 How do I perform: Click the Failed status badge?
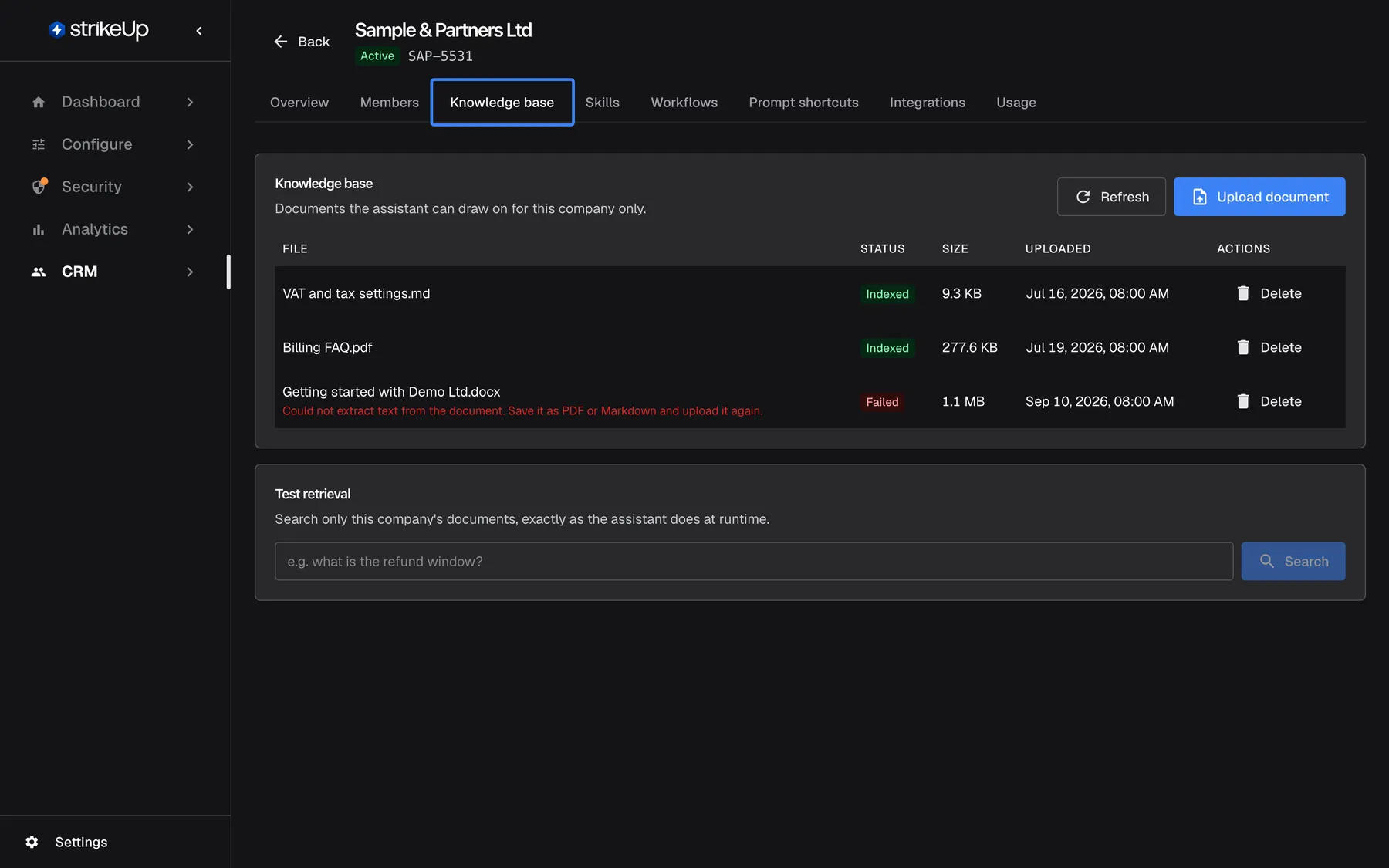tap(882, 402)
